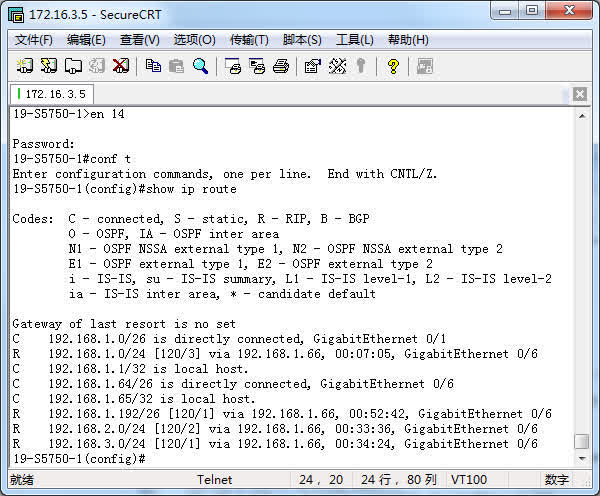Open the 选项(O) menu
The height and width of the screenshot is (496, 600).
[194, 40]
